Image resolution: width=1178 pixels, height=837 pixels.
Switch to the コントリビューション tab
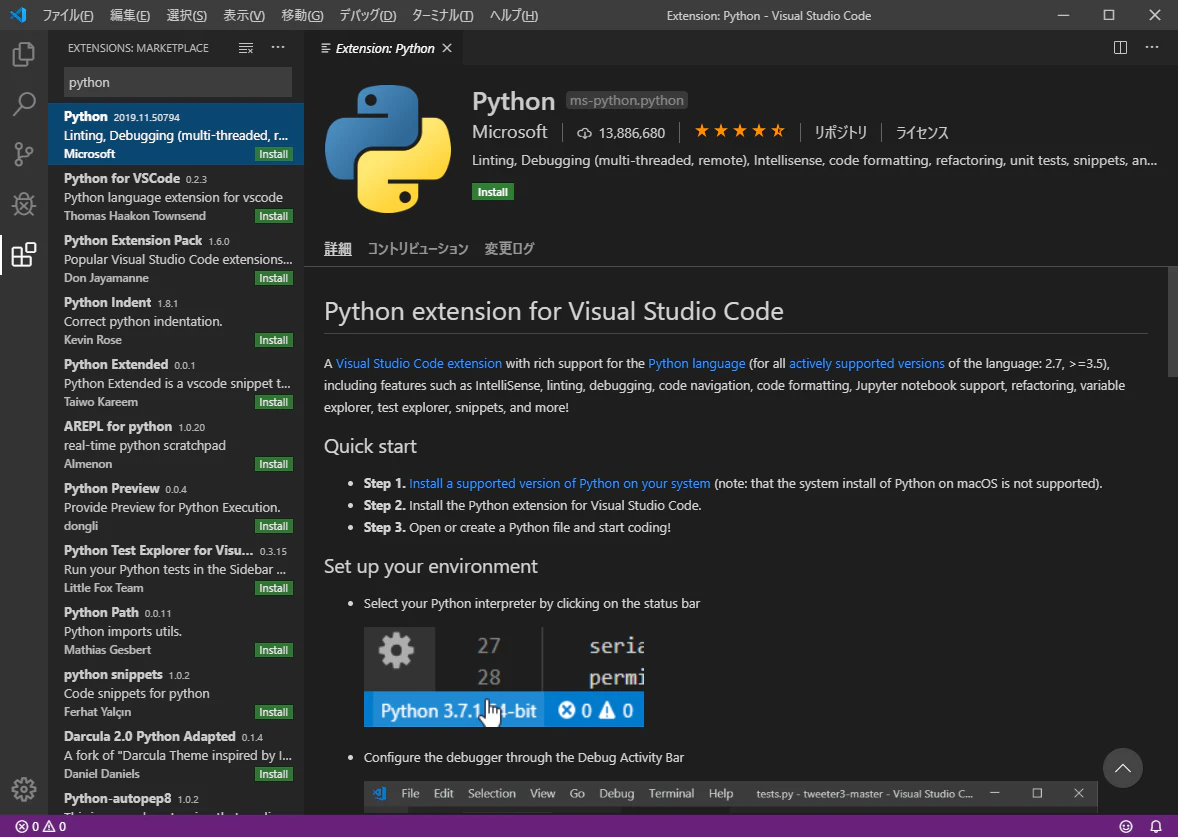pos(418,249)
